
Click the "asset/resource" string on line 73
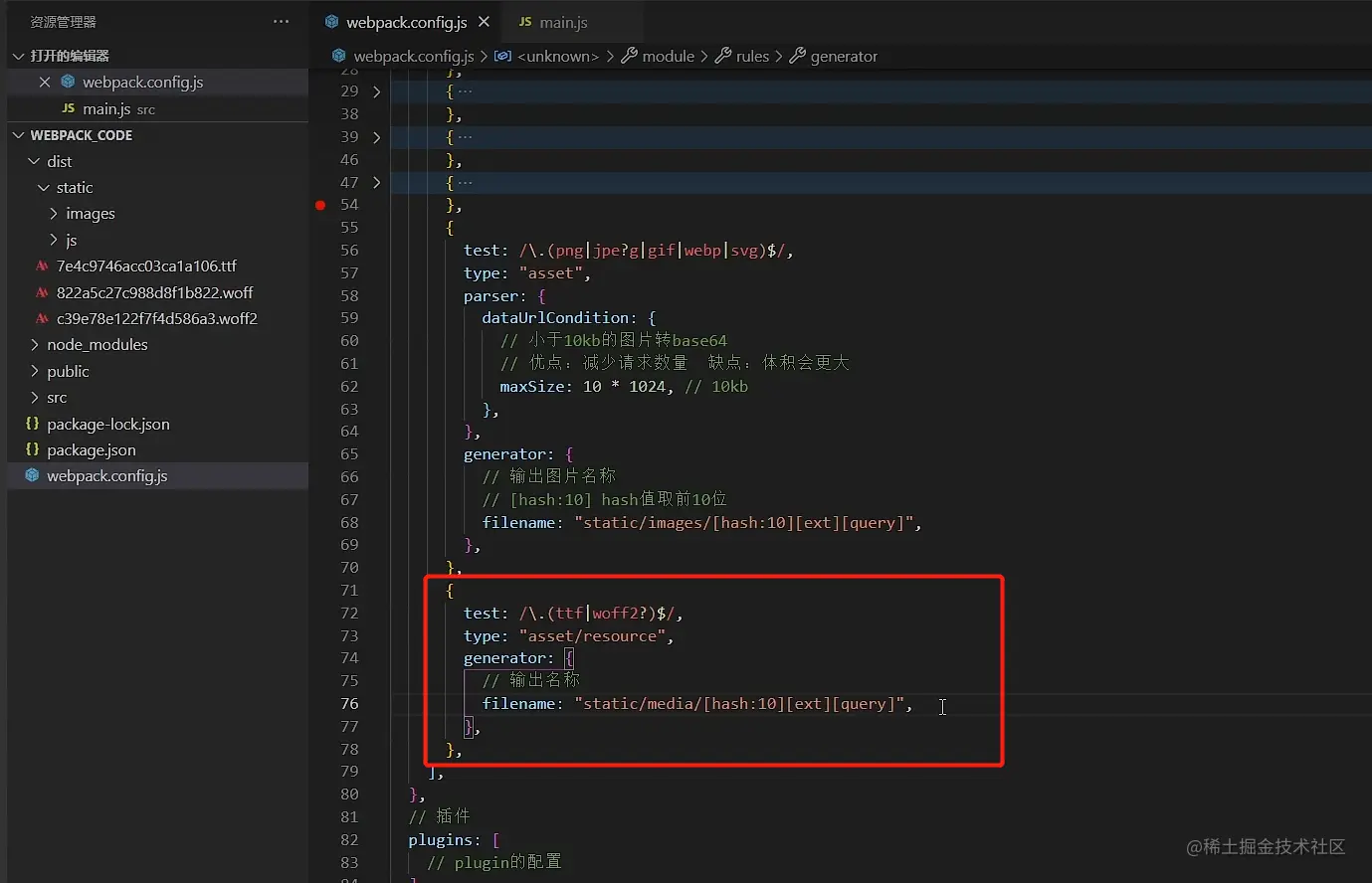tap(592, 636)
